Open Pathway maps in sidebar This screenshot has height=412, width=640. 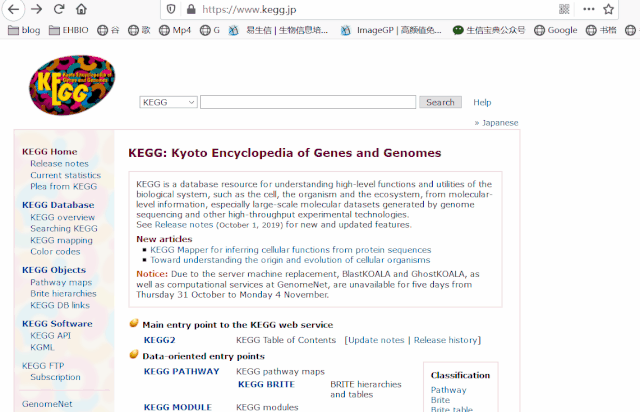click(x=61, y=282)
